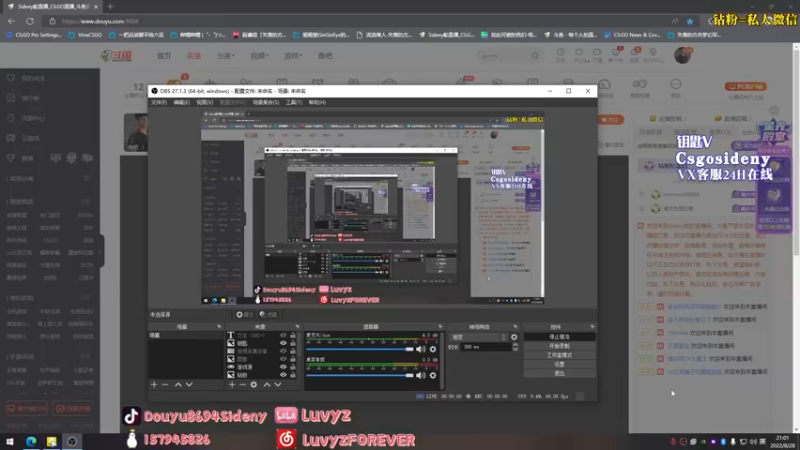Add a new source with the plus icon in OBS Sources panel

pos(232,385)
